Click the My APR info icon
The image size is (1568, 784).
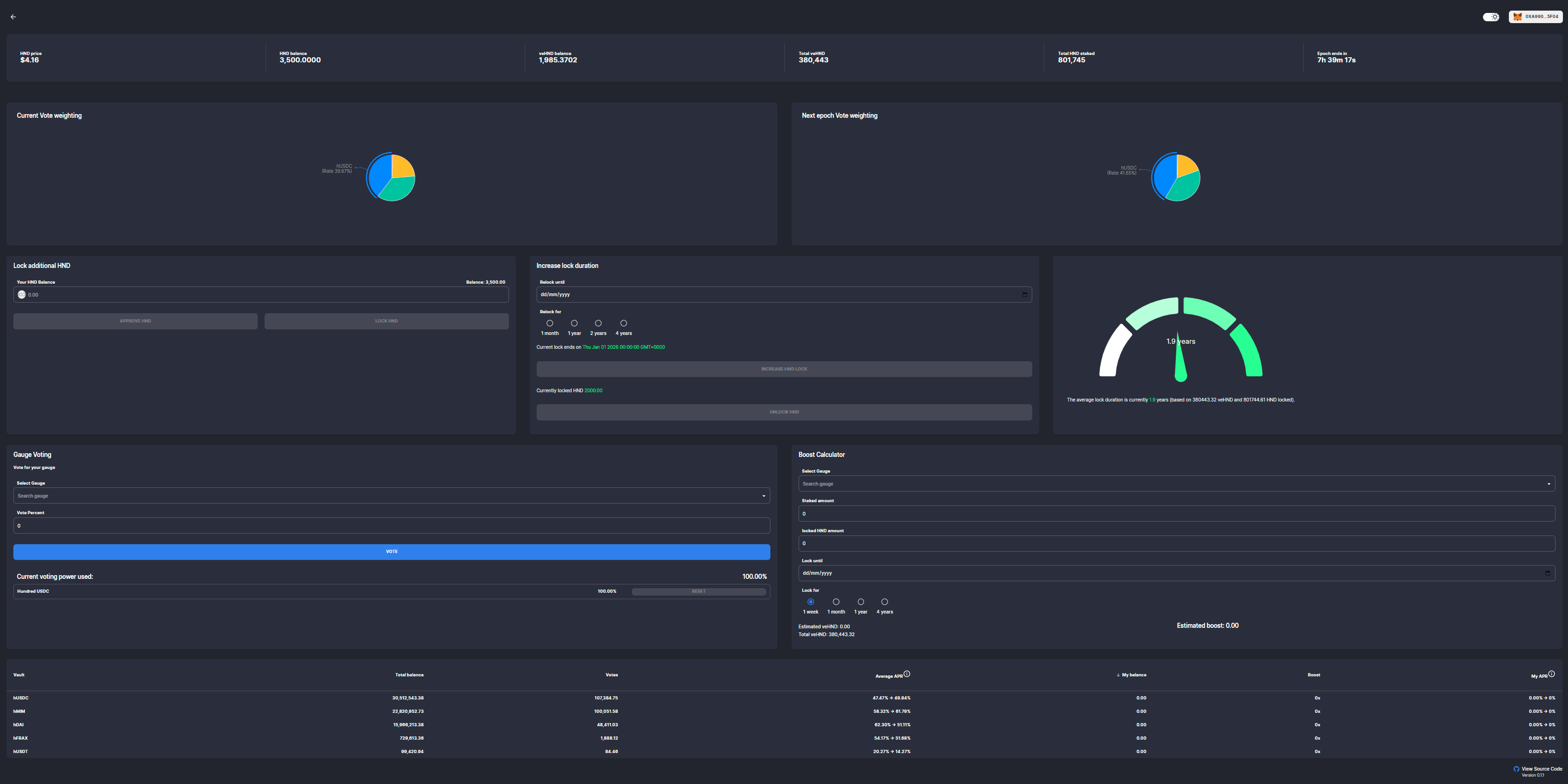(1551, 674)
